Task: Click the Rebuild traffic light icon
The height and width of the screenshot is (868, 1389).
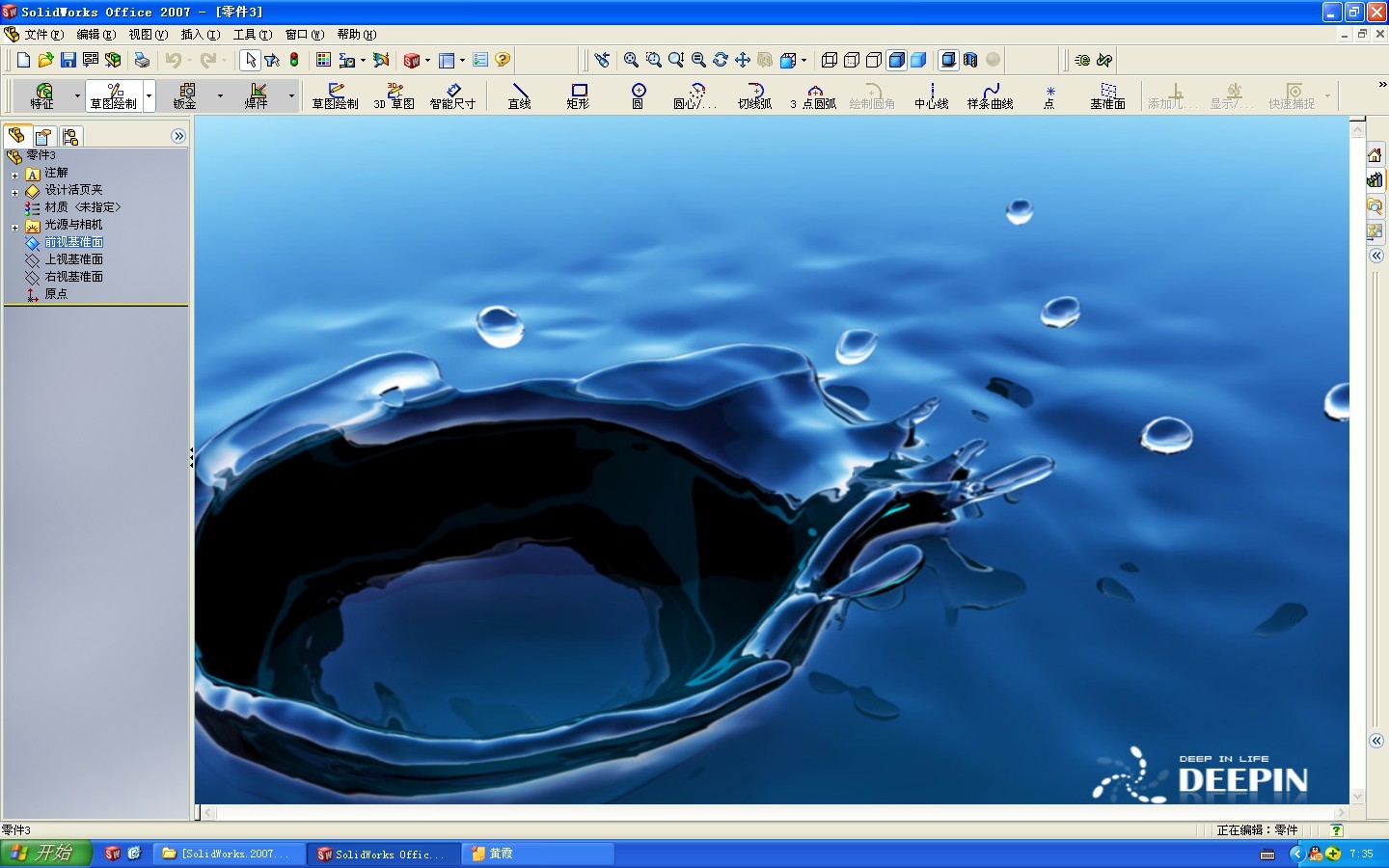Action: (294, 60)
